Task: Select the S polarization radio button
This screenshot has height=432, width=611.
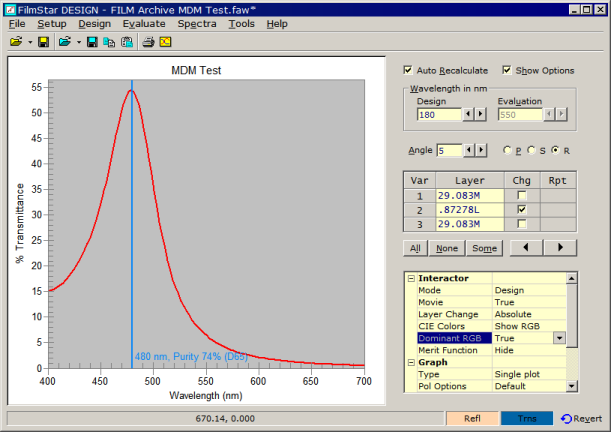Action: pyautogui.click(x=531, y=150)
